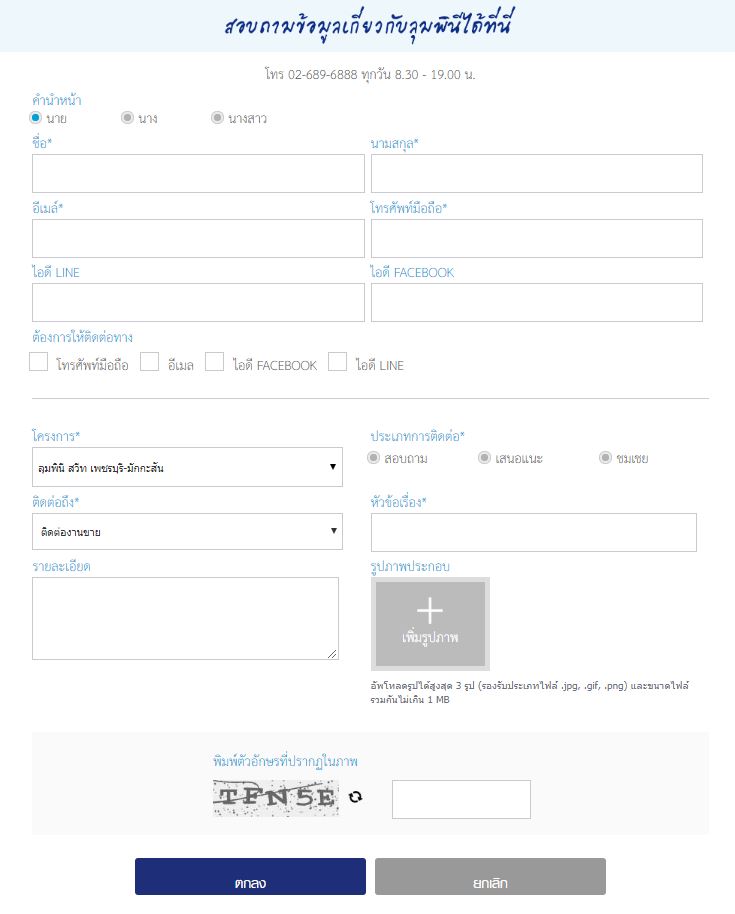This screenshot has height=914, width=735.
Task: Focus the ชื่อ first name field
Action: [x=198, y=174]
